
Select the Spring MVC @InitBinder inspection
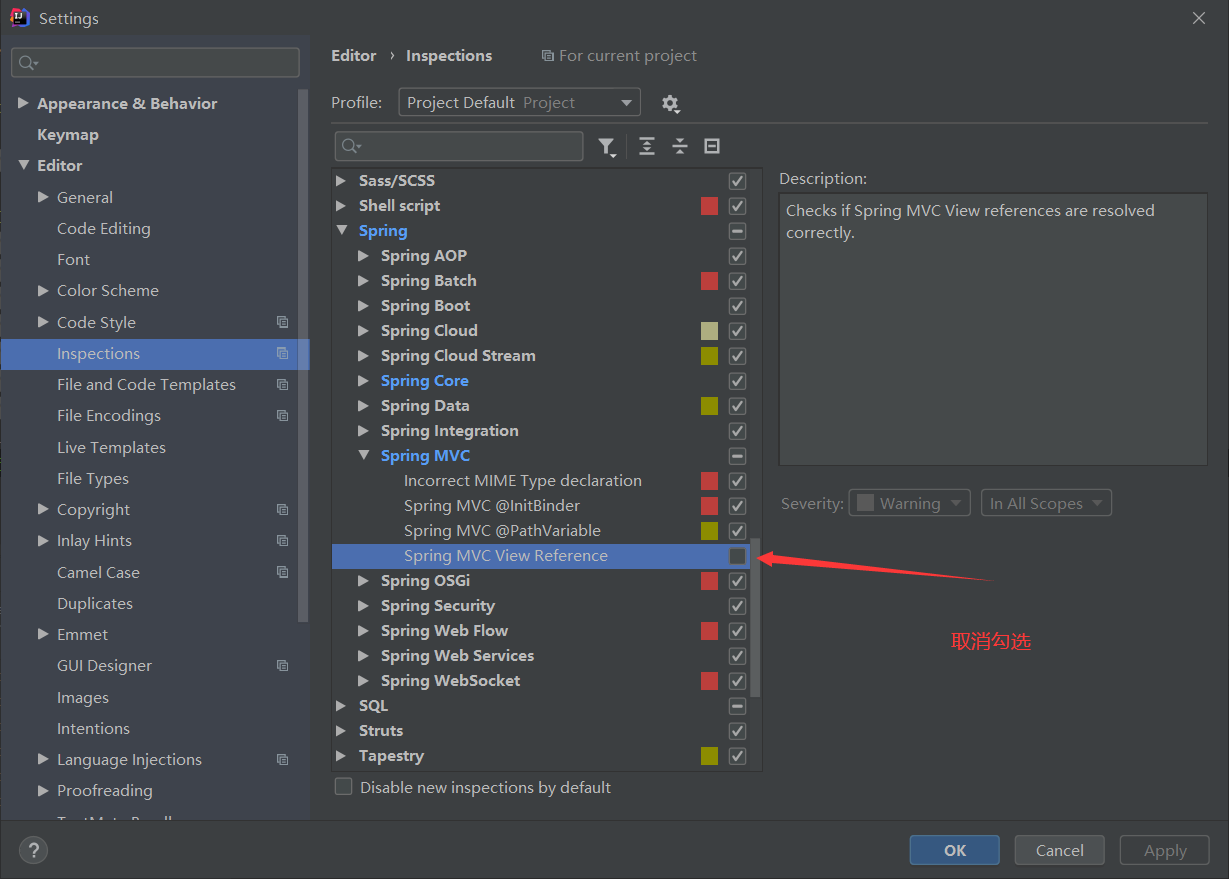(x=492, y=506)
